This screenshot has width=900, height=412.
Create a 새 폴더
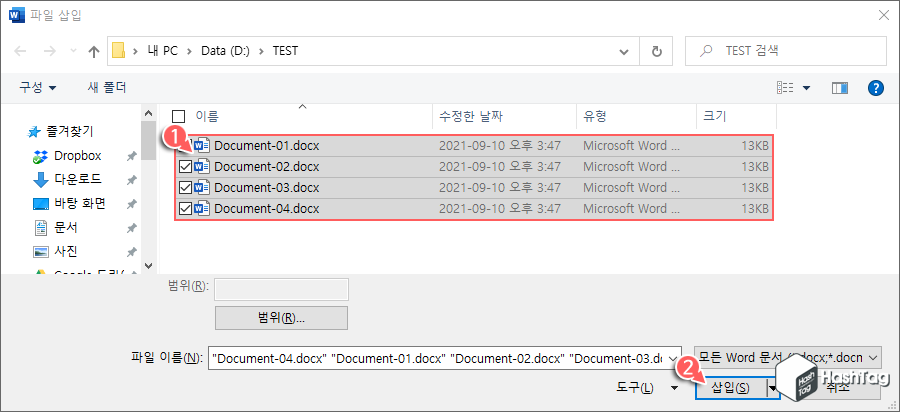pyautogui.click(x=107, y=88)
